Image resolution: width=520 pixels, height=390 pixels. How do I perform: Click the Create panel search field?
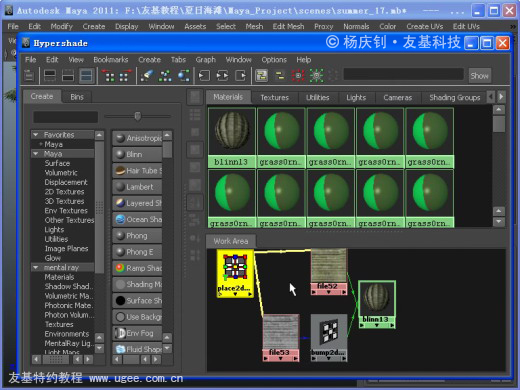(x=65, y=117)
